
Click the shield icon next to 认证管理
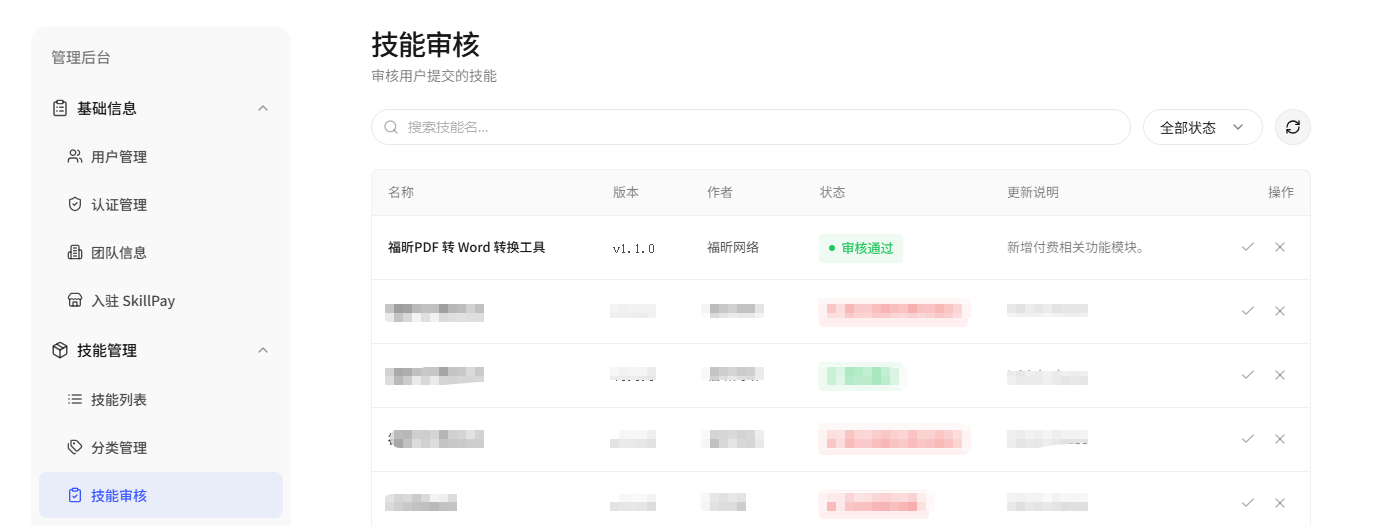75,204
